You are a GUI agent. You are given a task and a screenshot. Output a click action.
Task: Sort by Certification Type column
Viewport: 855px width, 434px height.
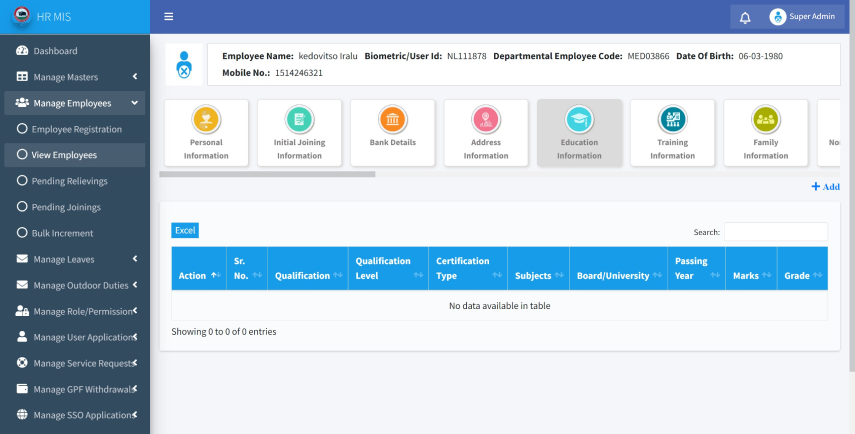468,268
